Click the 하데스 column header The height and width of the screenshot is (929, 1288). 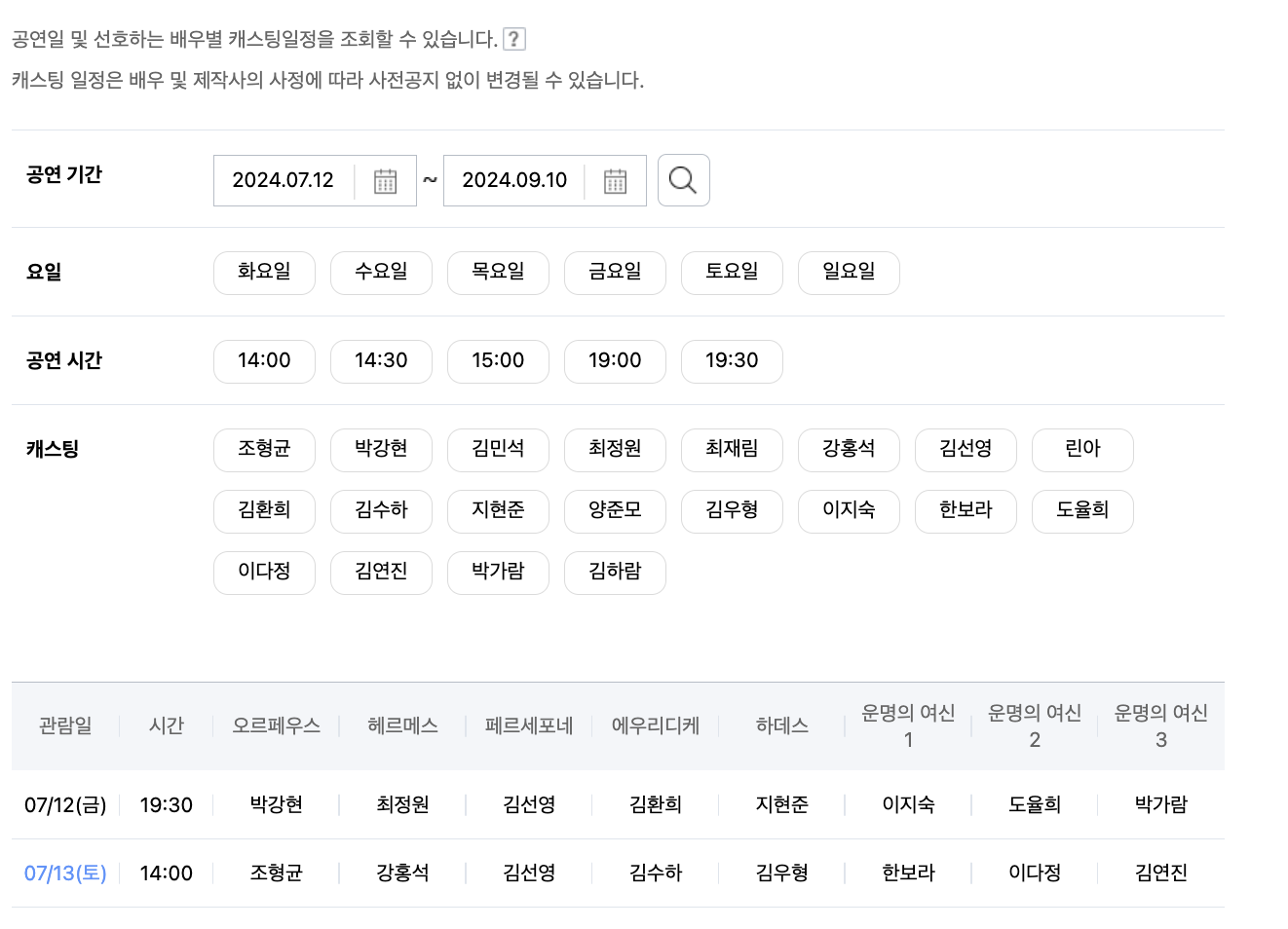pos(782,725)
